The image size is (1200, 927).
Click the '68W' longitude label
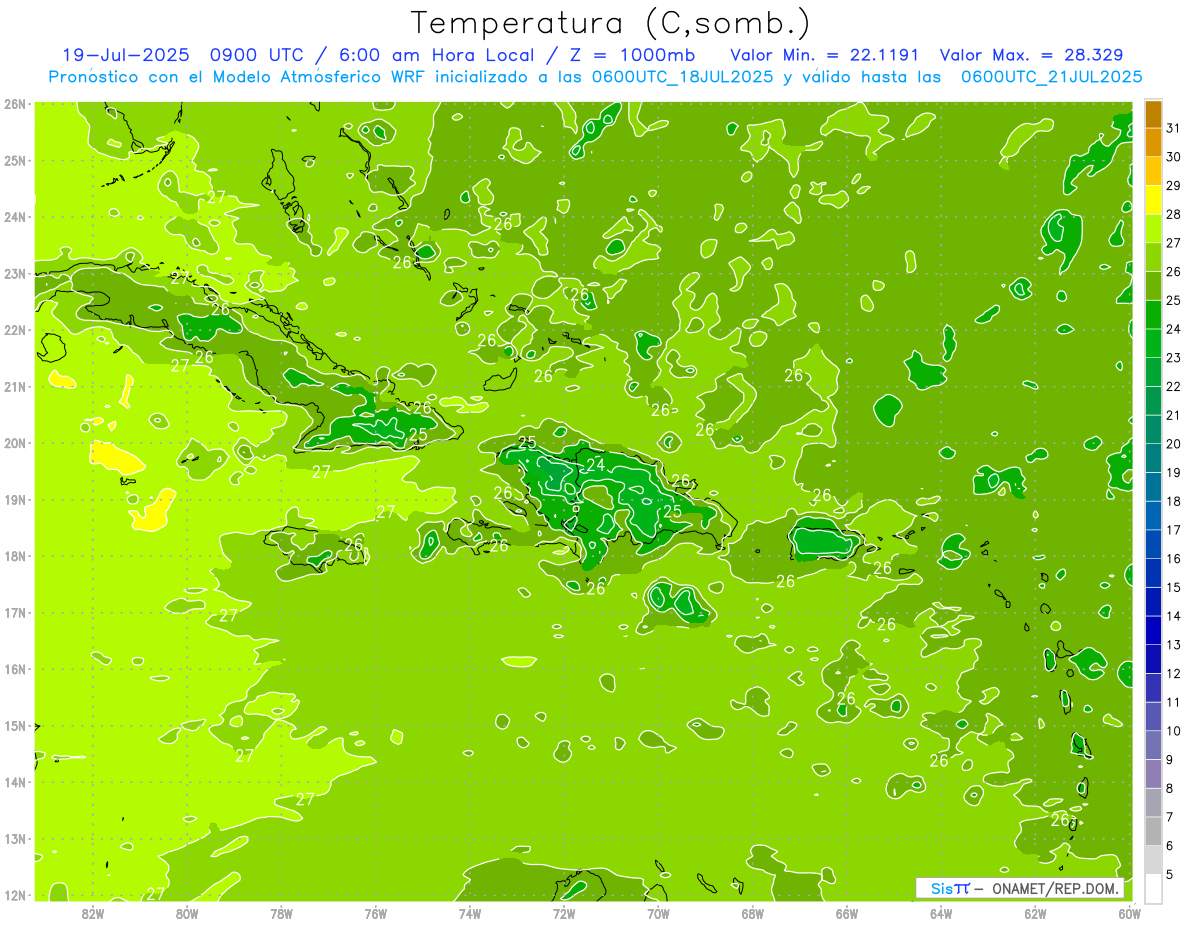pos(752,913)
